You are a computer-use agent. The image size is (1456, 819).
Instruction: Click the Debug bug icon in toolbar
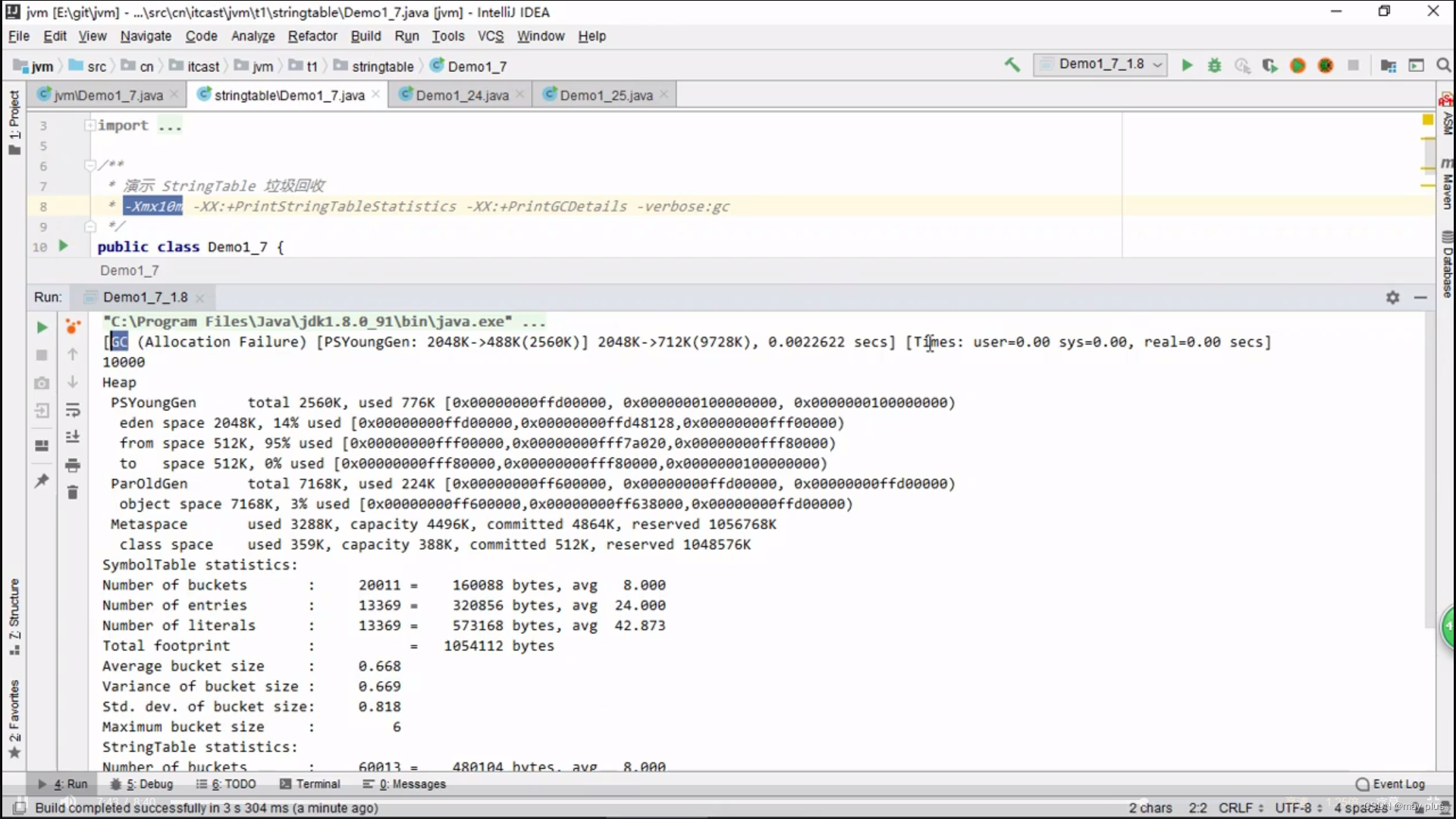(x=1214, y=65)
